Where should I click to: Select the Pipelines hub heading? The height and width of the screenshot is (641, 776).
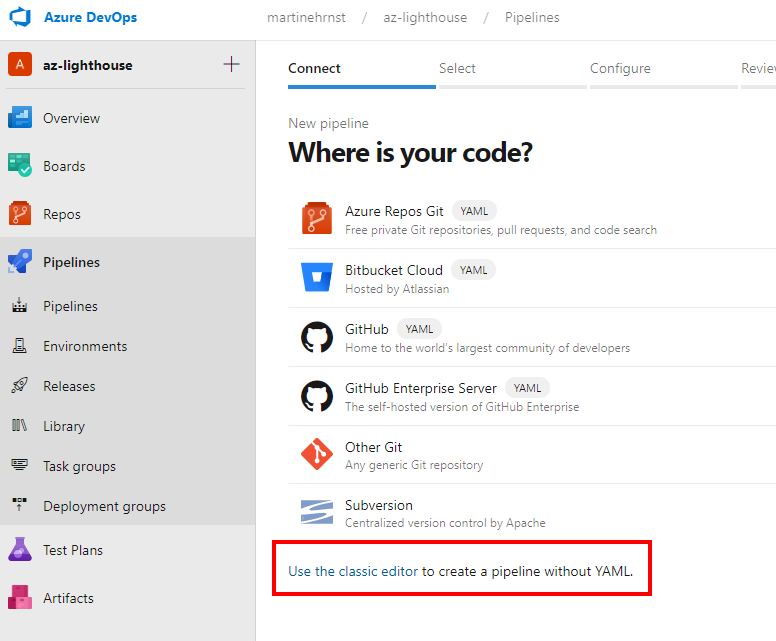coord(71,262)
